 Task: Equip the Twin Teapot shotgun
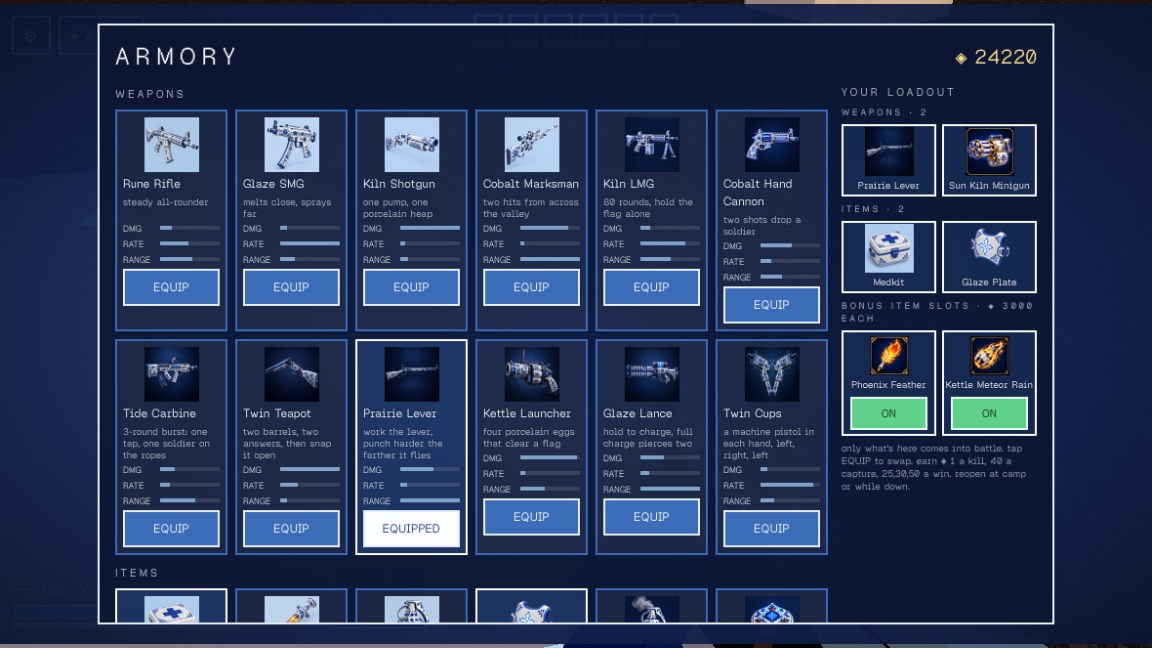[x=291, y=528]
